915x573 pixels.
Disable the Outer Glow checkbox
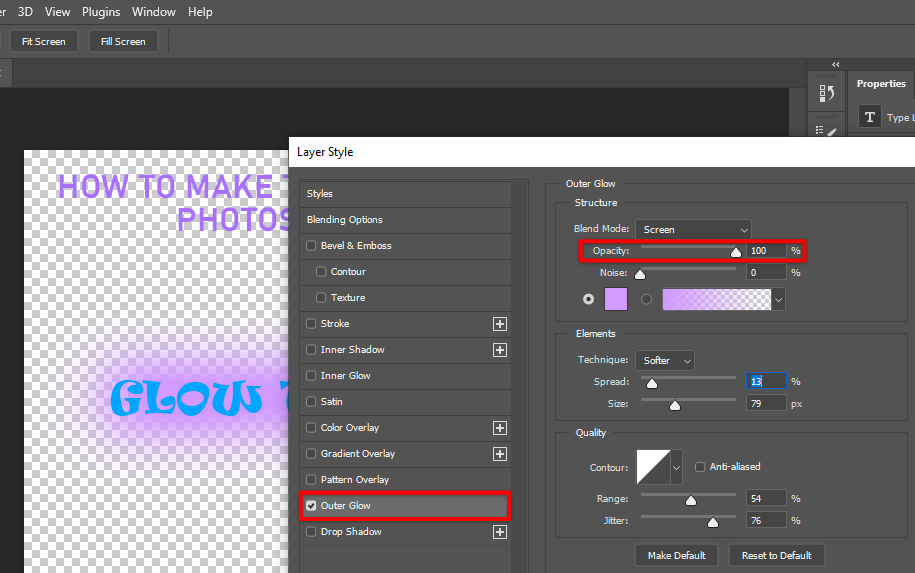pyautogui.click(x=311, y=506)
